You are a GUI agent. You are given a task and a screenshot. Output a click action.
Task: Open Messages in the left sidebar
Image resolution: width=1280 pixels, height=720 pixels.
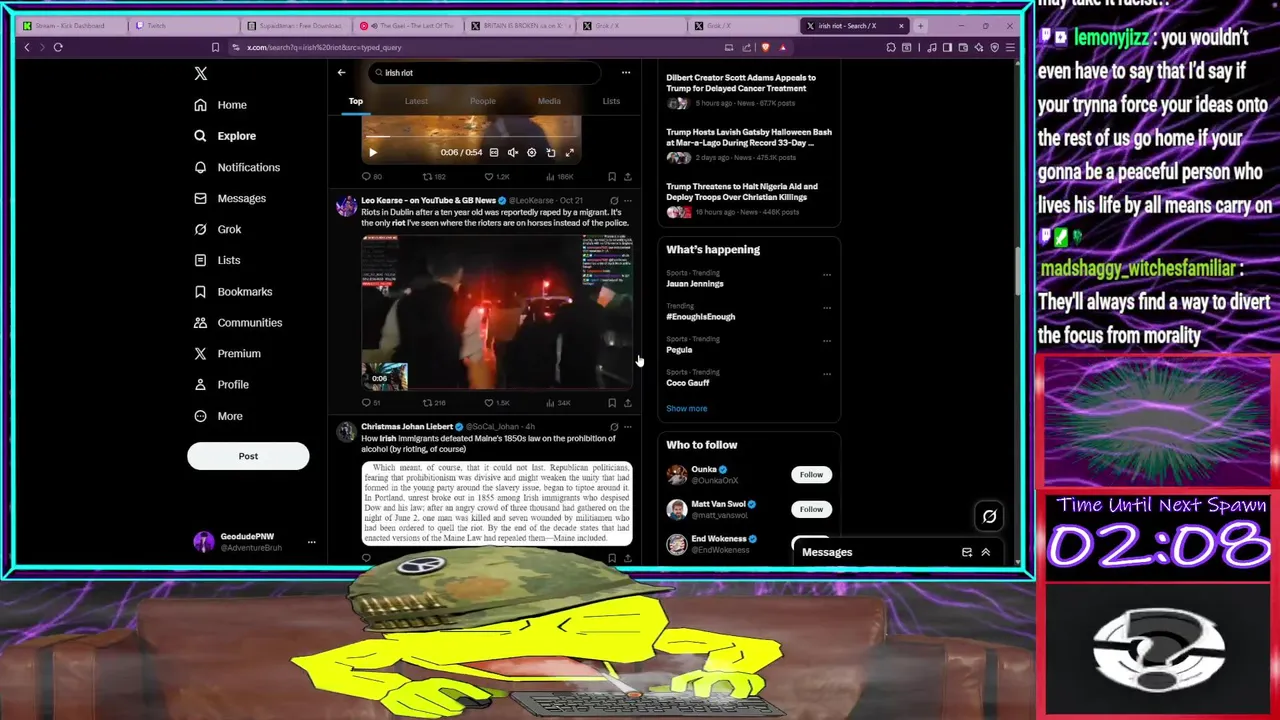click(231, 198)
